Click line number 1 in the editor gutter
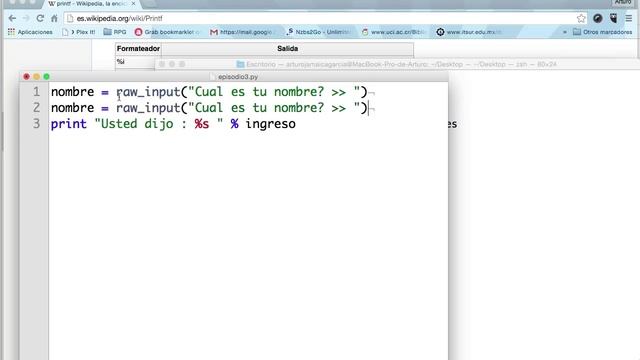 point(36,92)
